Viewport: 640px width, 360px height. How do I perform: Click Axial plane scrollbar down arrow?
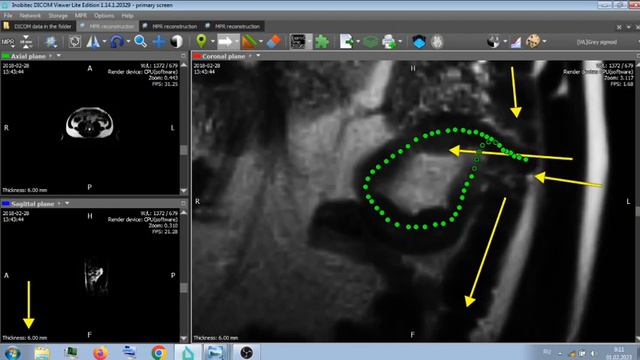(x=184, y=191)
